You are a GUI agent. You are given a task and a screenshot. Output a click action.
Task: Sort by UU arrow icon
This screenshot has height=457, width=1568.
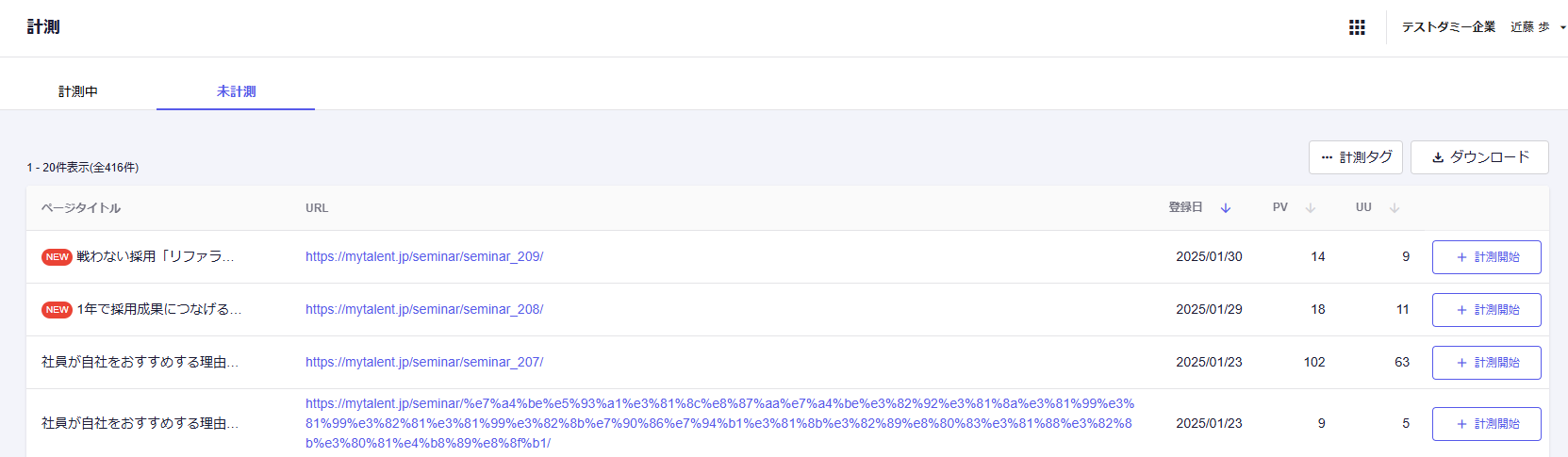click(1394, 208)
